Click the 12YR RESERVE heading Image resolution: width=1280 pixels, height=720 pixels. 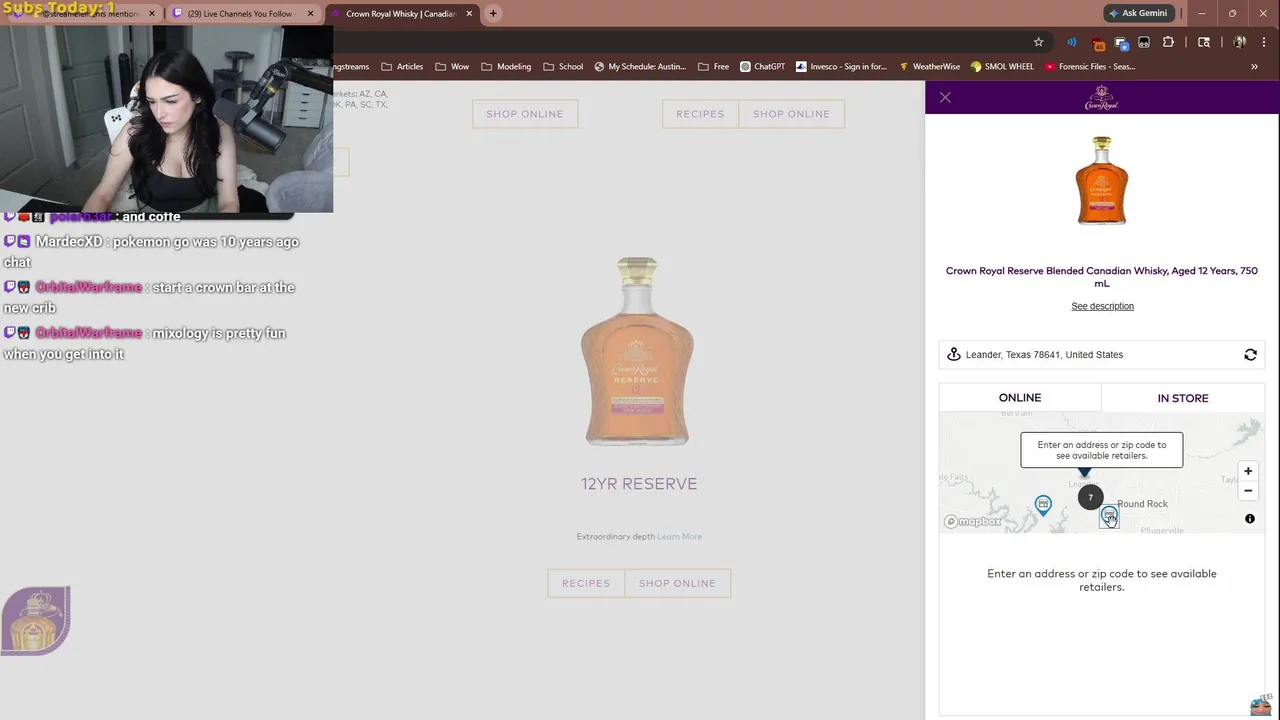point(639,484)
